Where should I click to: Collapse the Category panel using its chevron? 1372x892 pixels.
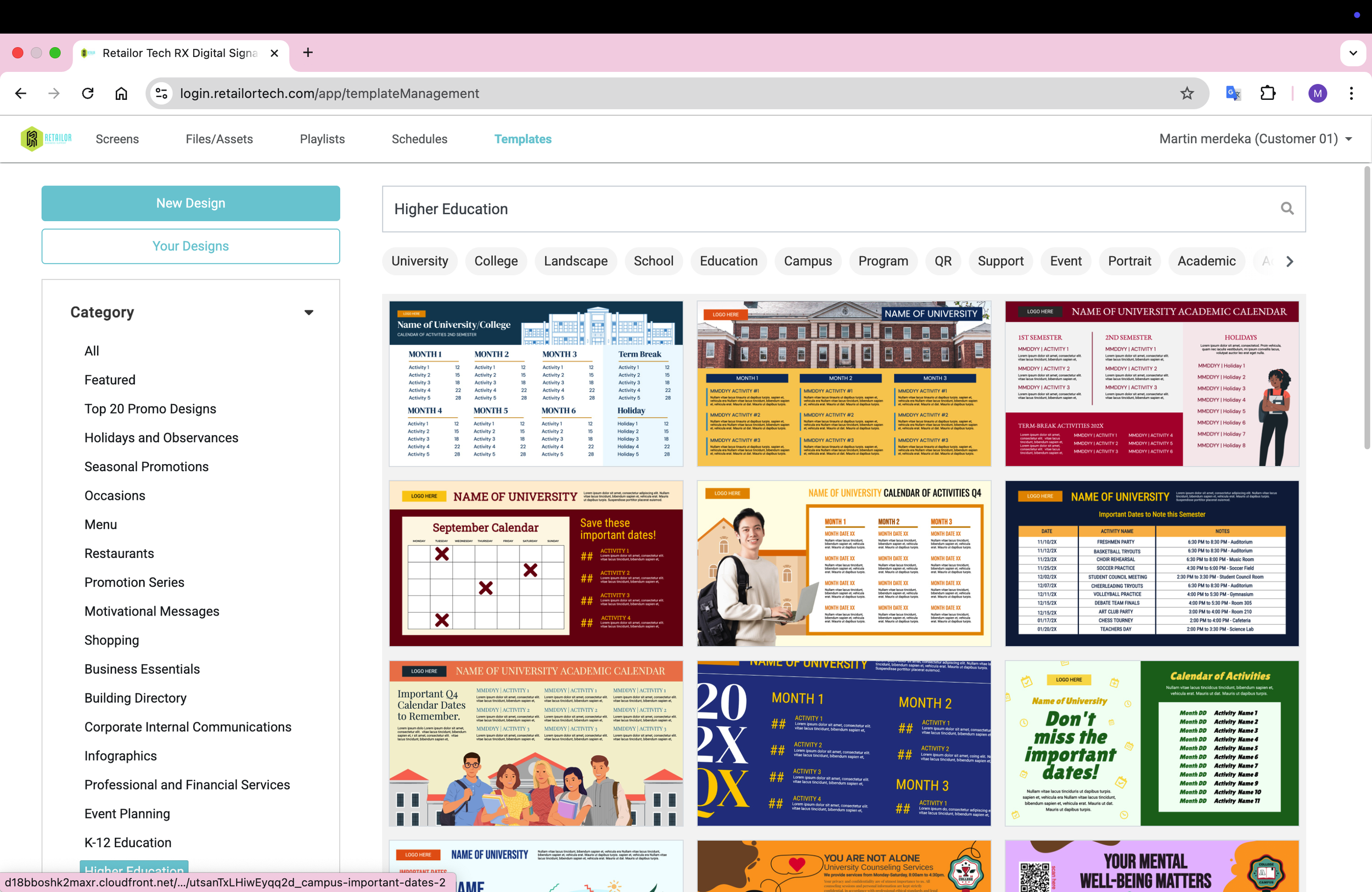pos(309,312)
